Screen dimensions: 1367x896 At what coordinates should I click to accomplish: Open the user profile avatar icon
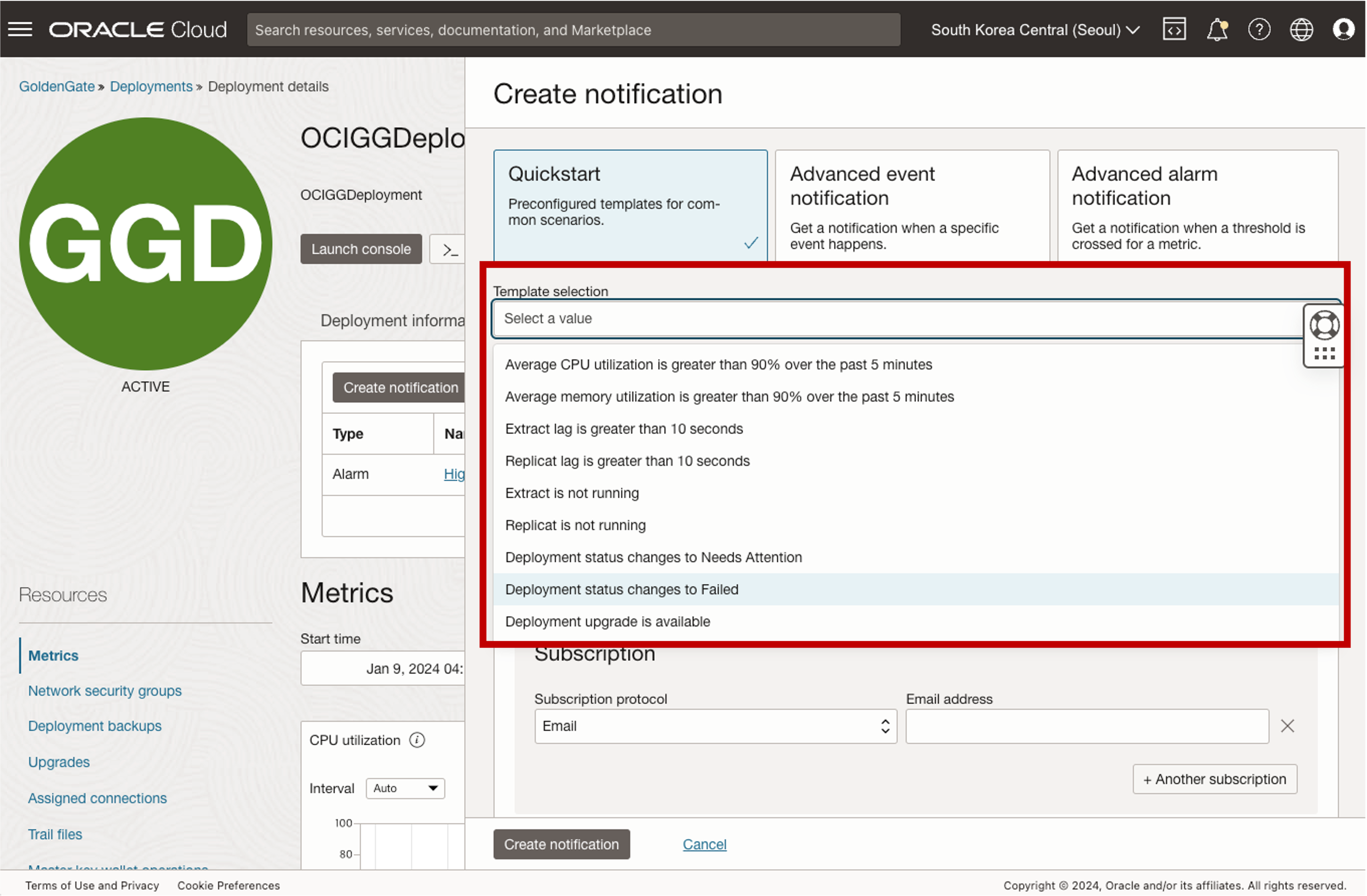point(1344,29)
